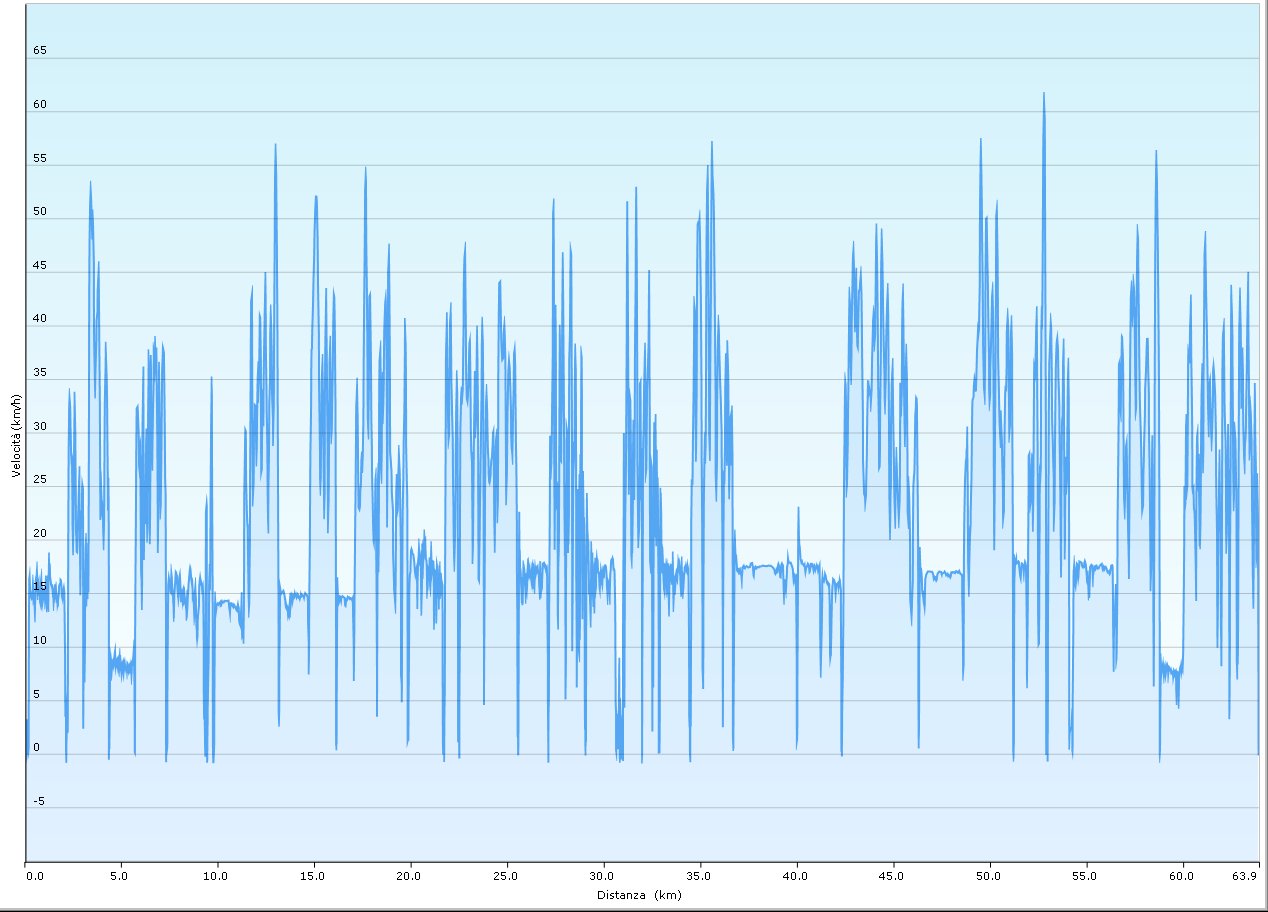Click the 40 label on speed axis
The image size is (1268, 912).
coord(40,318)
